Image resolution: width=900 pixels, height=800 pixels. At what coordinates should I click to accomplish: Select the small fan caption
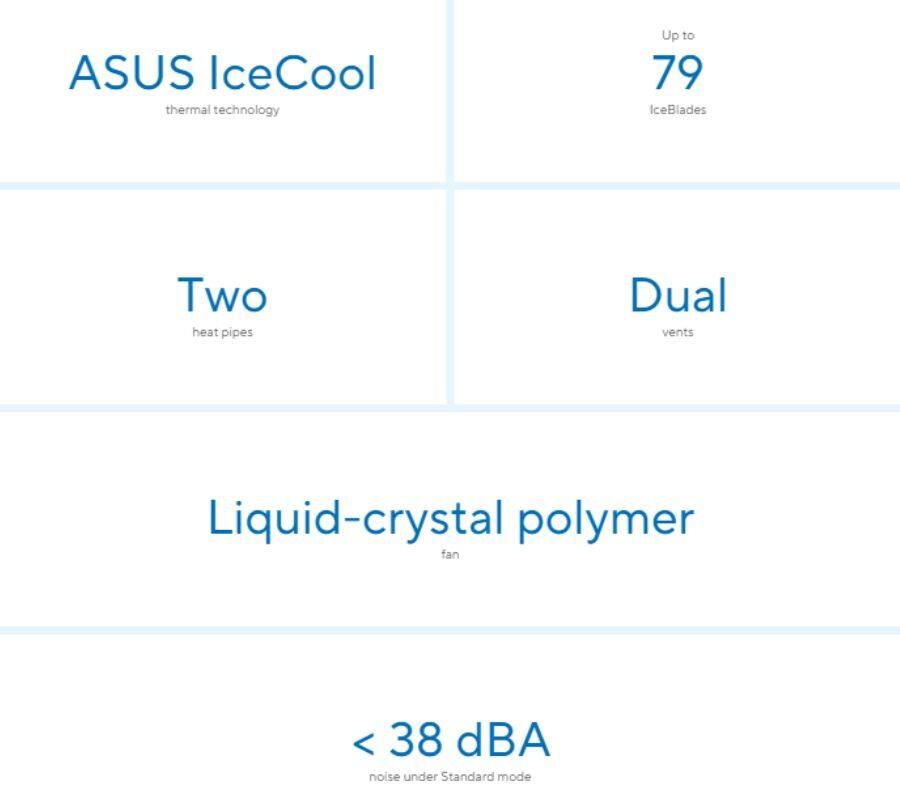(x=450, y=555)
